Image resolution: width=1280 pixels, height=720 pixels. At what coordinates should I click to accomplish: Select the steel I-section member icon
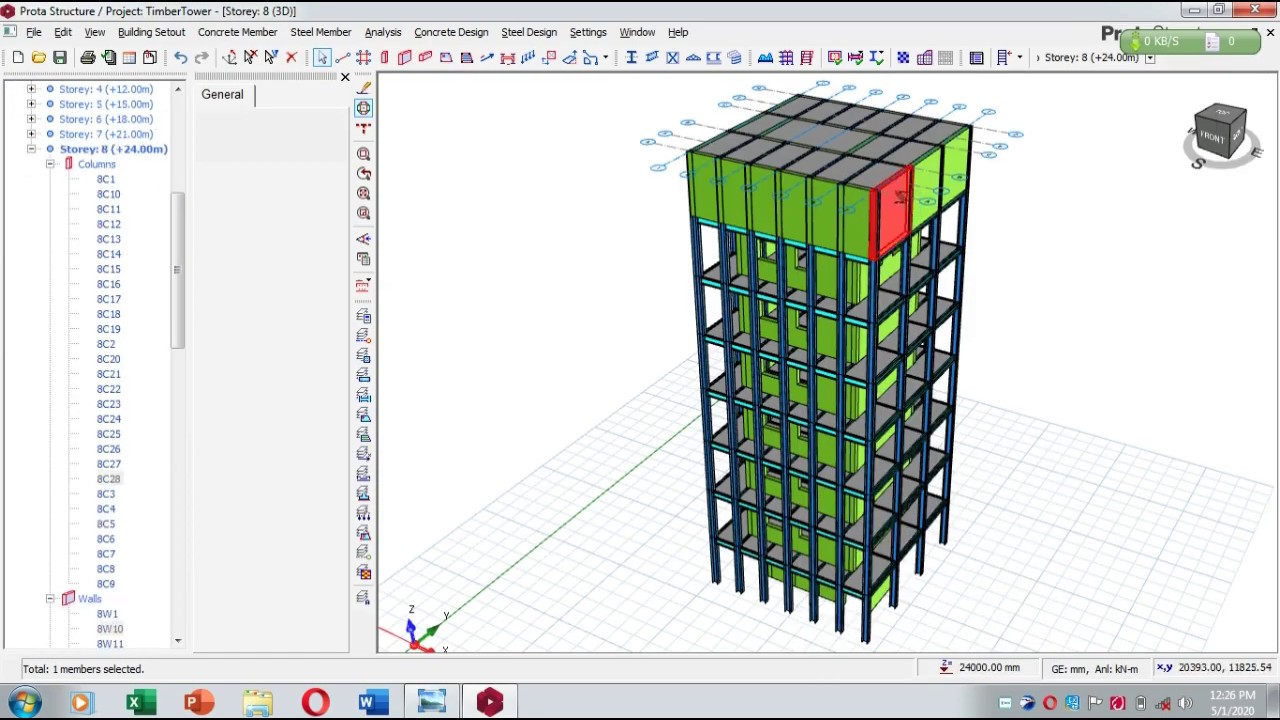tap(631, 58)
